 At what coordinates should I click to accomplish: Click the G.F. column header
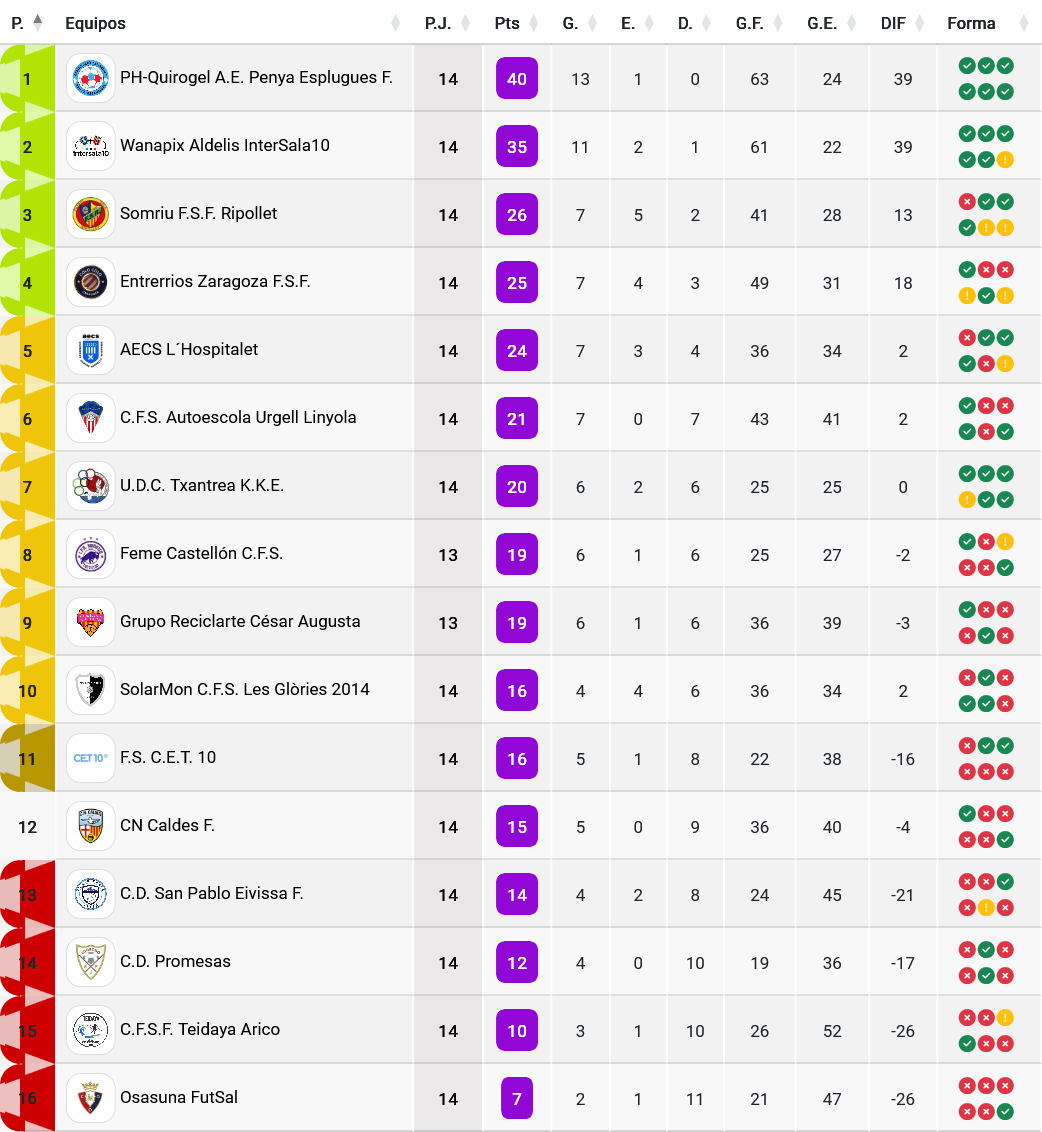(750, 23)
